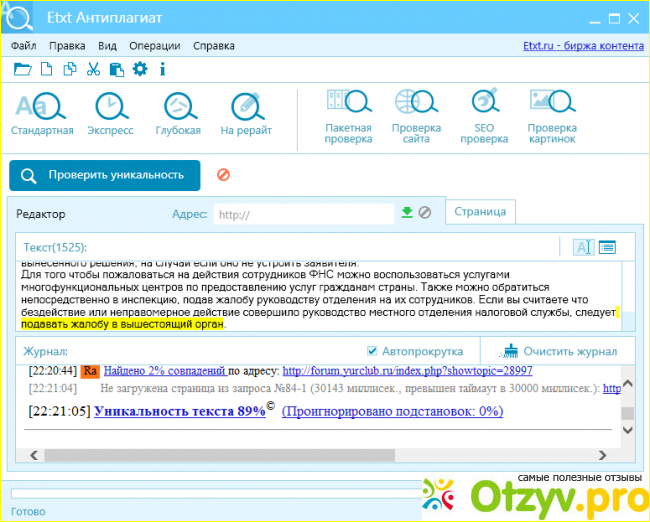650x522 pixels.
Task: Switch to the Страница tab
Action: point(480,212)
